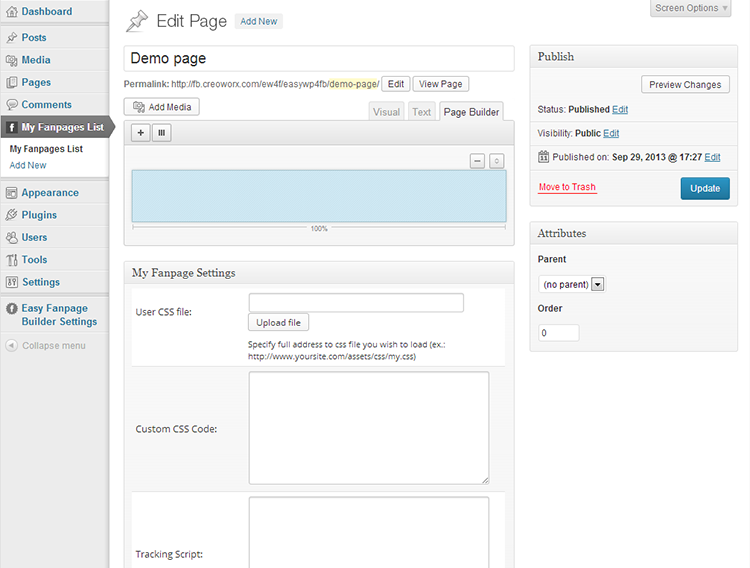Image resolution: width=750 pixels, height=568 pixels.
Task: Click the Order number field
Action: [x=558, y=333]
